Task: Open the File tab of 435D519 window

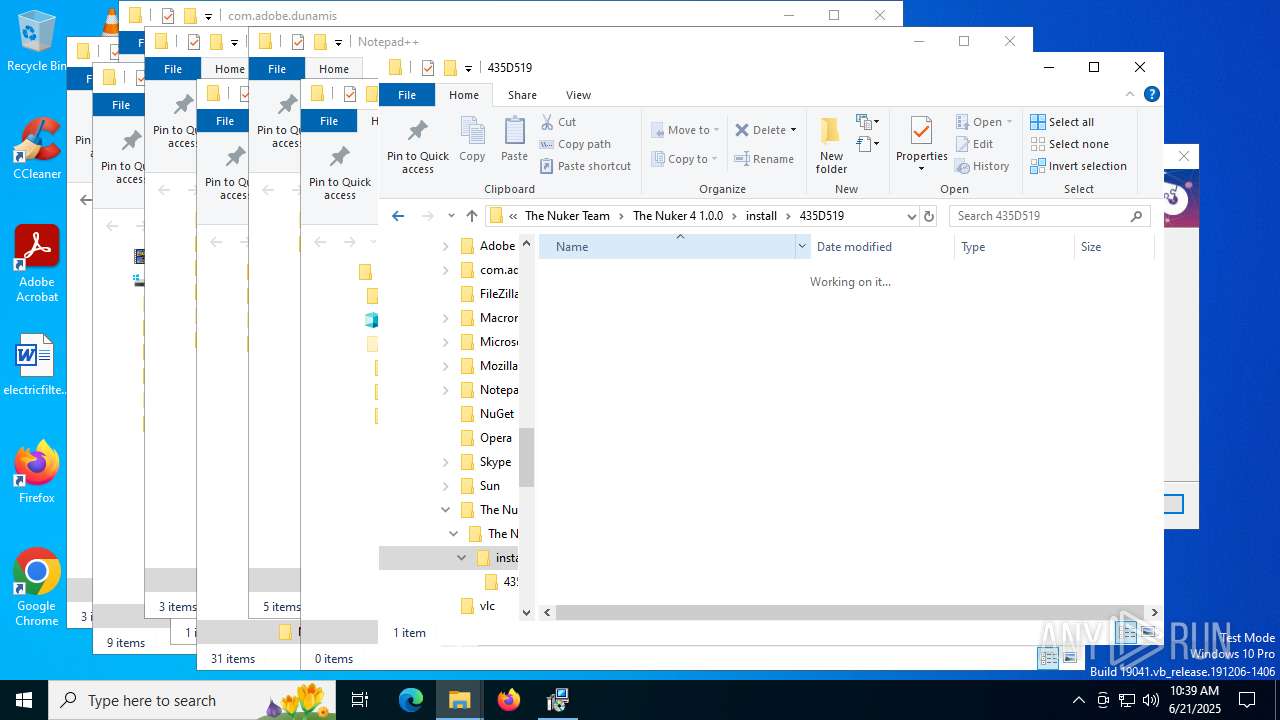Action: (x=407, y=95)
